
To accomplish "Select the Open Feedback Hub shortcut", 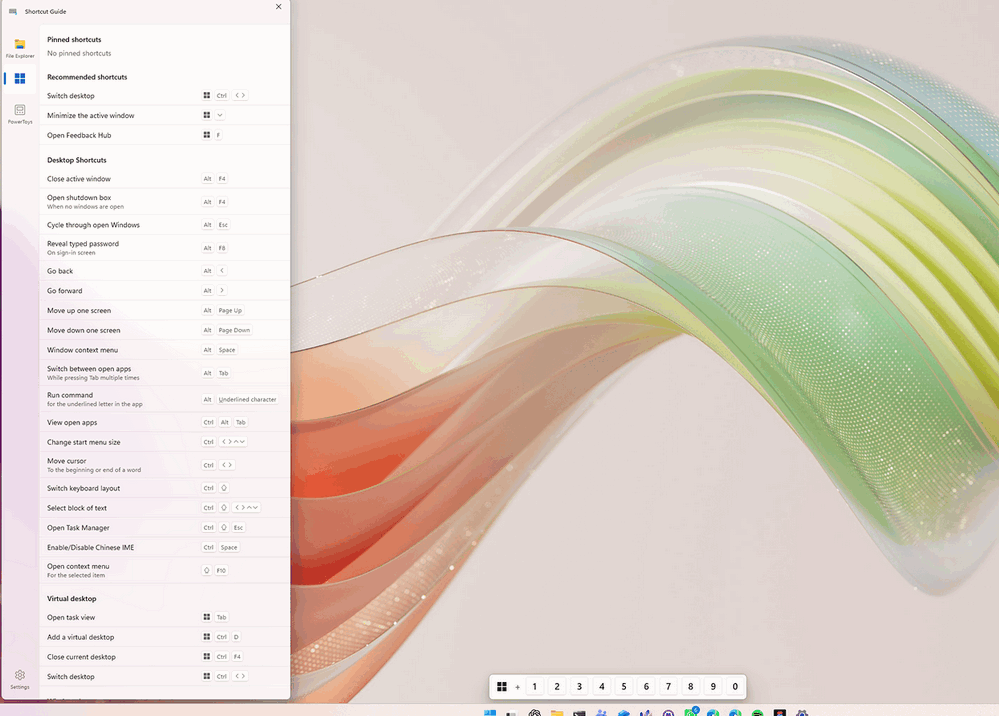I will pos(164,135).
